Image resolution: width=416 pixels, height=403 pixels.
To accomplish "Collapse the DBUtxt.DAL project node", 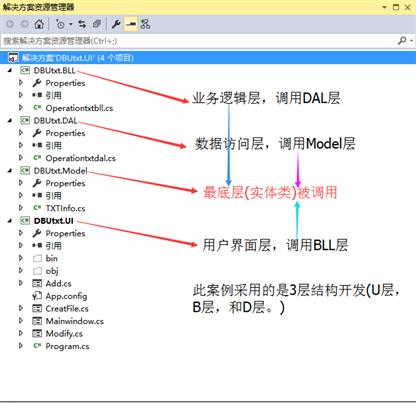I will [x=10, y=120].
